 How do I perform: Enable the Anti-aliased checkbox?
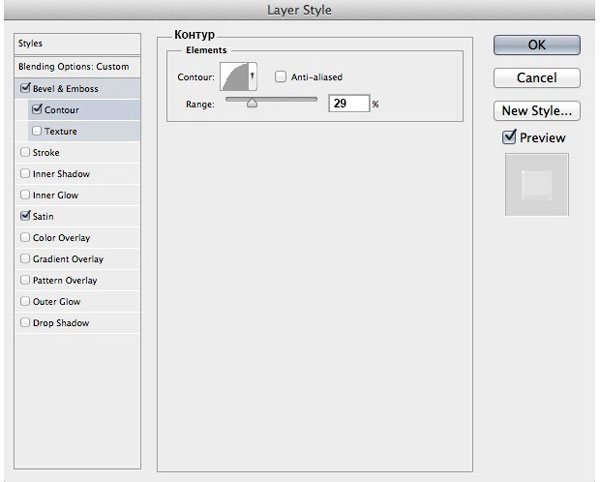coord(280,77)
